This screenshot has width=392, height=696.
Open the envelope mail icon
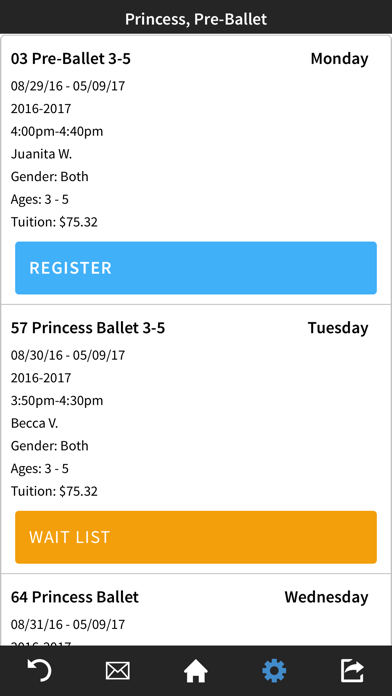(x=118, y=671)
